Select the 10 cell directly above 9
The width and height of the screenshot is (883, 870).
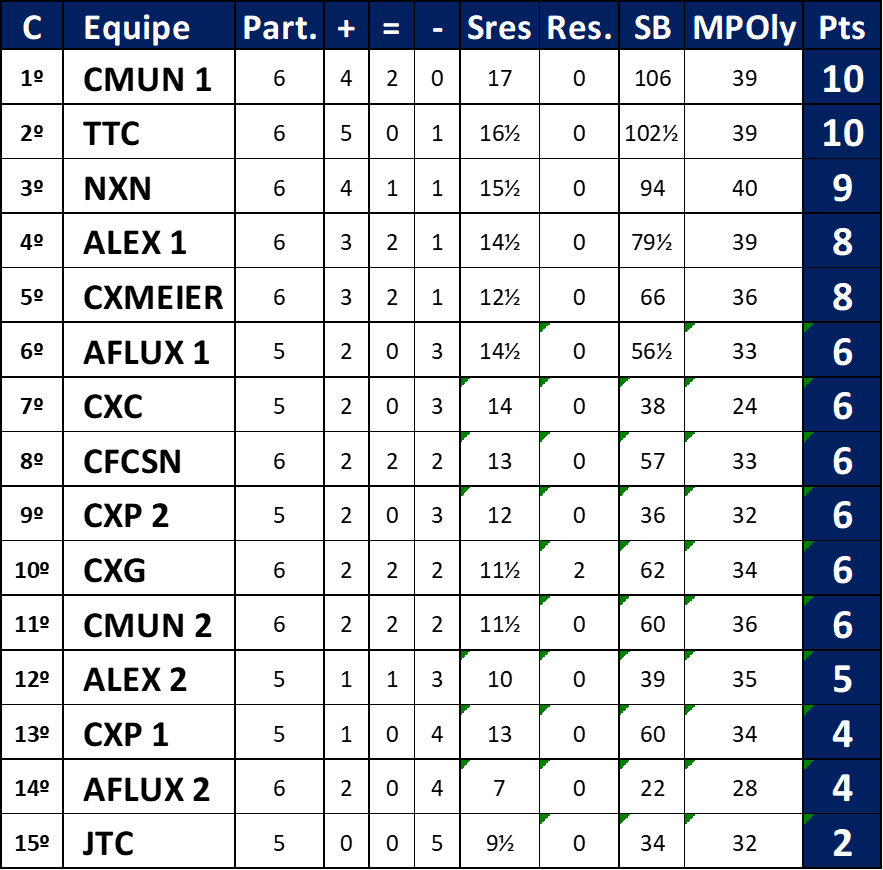coord(842,132)
